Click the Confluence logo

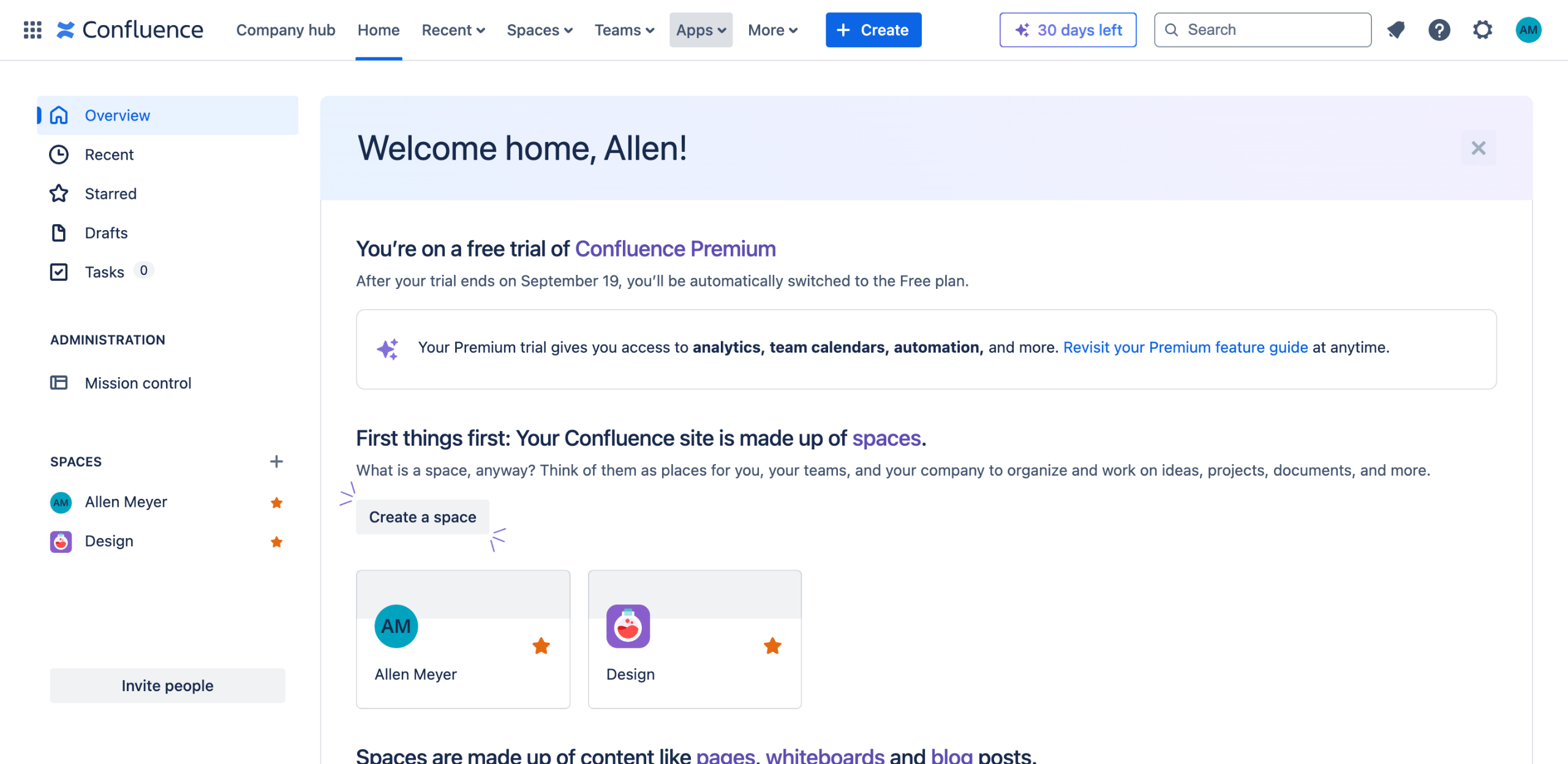point(130,29)
